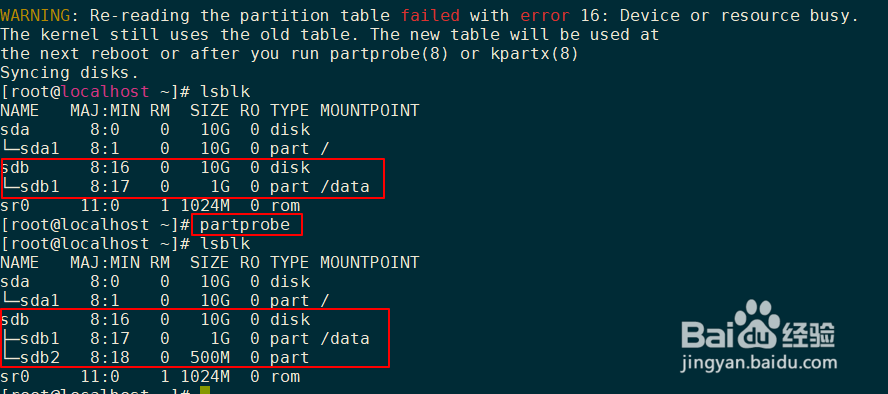Screen dimensions: 888x394
Task: Click the highlighted partprobe command
Action: click(245, 225)
